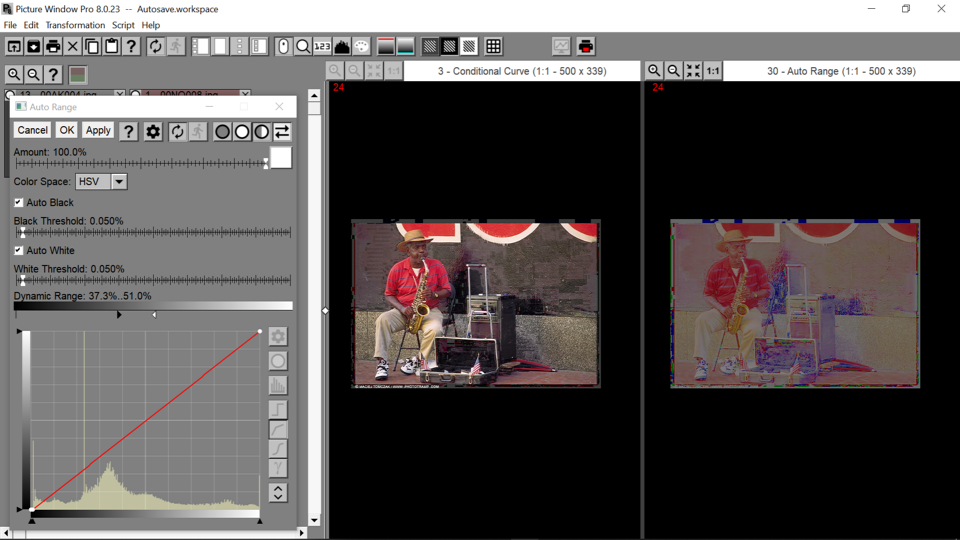Toggle dark hatched display pattern button

pos(430,47)
